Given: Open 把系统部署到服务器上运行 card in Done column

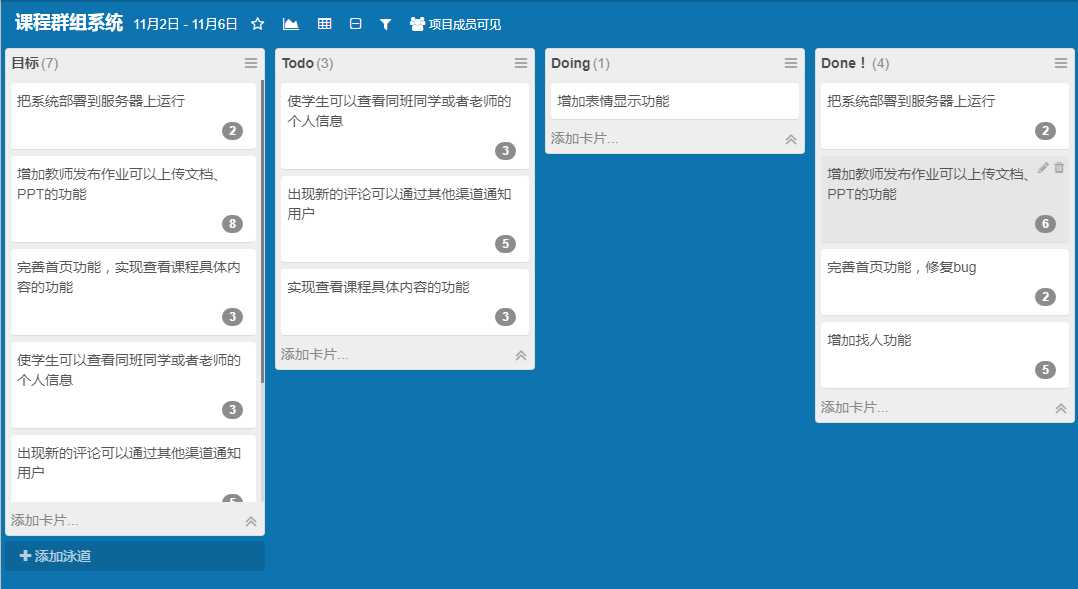Looking at the screenshot, I should pyautogui.click(x=945, y=115).
